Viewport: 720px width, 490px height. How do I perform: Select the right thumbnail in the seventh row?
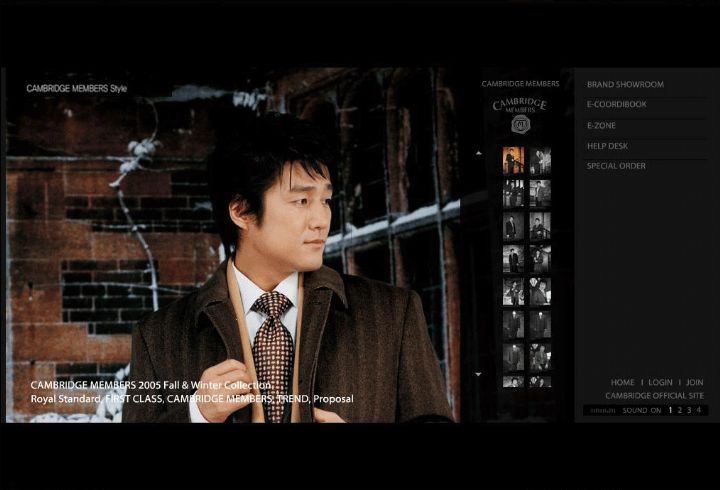pyautogui.click(x=540, y=357)
